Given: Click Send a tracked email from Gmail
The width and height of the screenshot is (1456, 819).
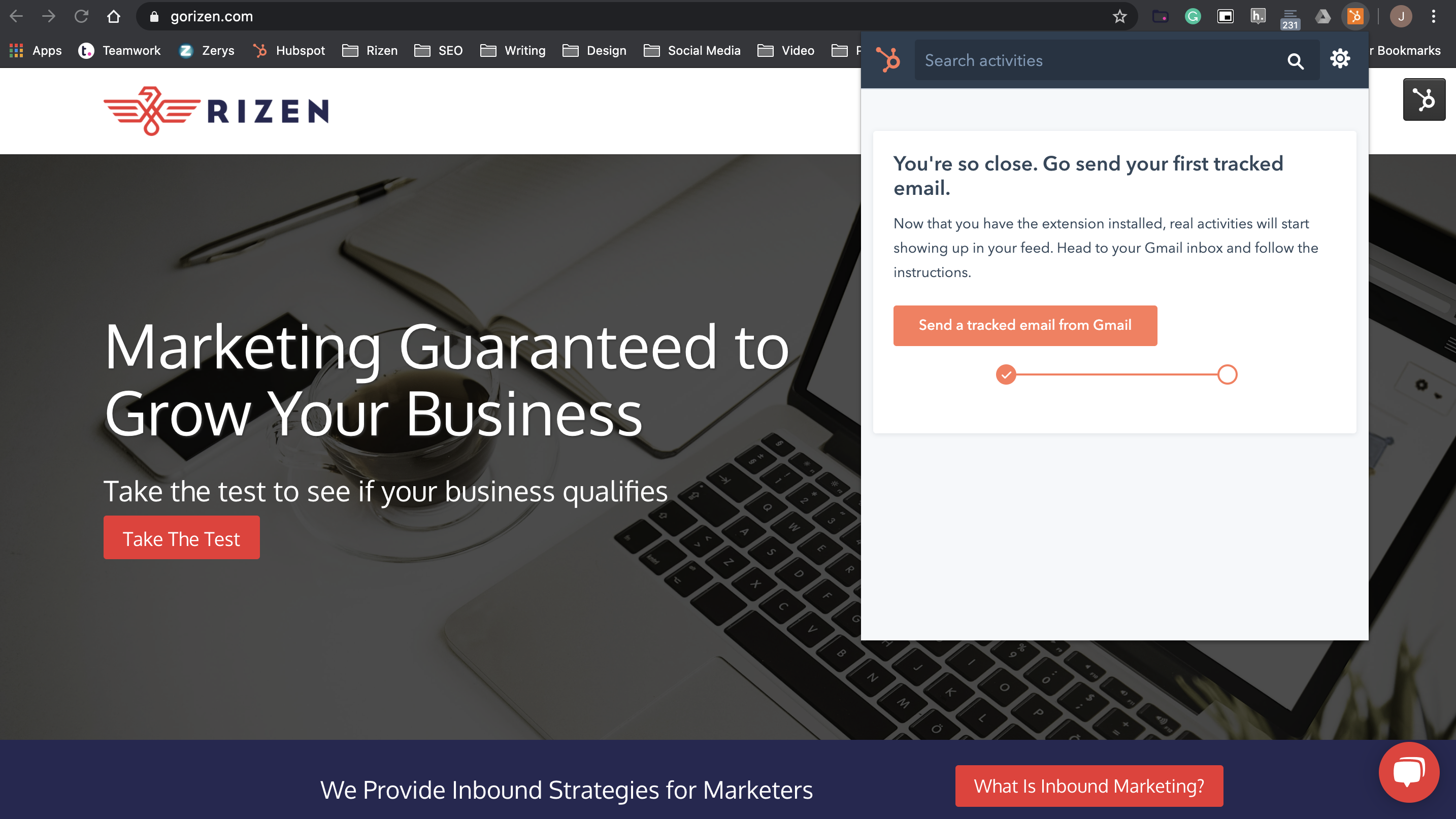Looking at the screenshot, I should 1025,325.
